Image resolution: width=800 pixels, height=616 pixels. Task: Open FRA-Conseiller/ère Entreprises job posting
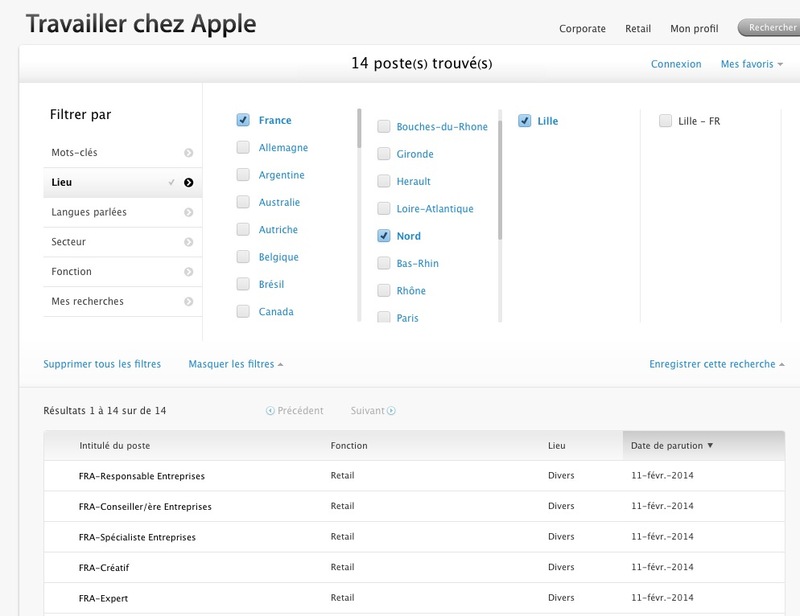click(145, 507)
